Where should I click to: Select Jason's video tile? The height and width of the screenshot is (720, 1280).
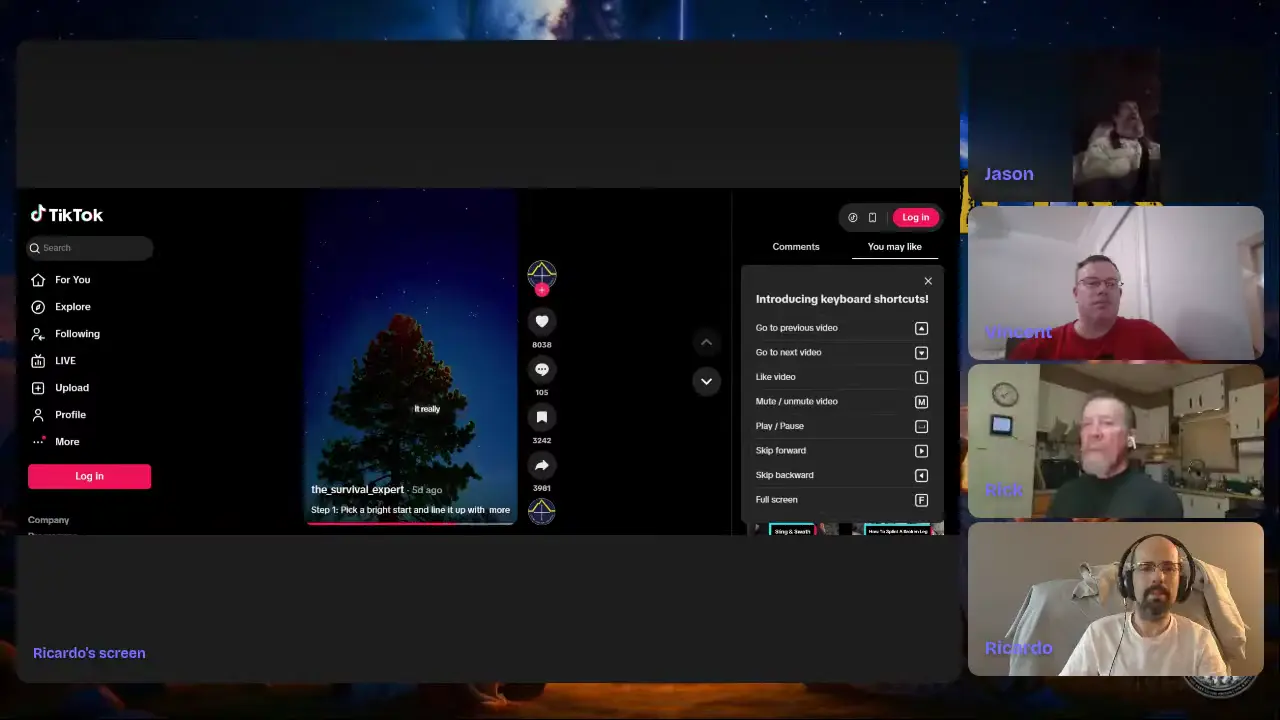tap(1114, 125)
